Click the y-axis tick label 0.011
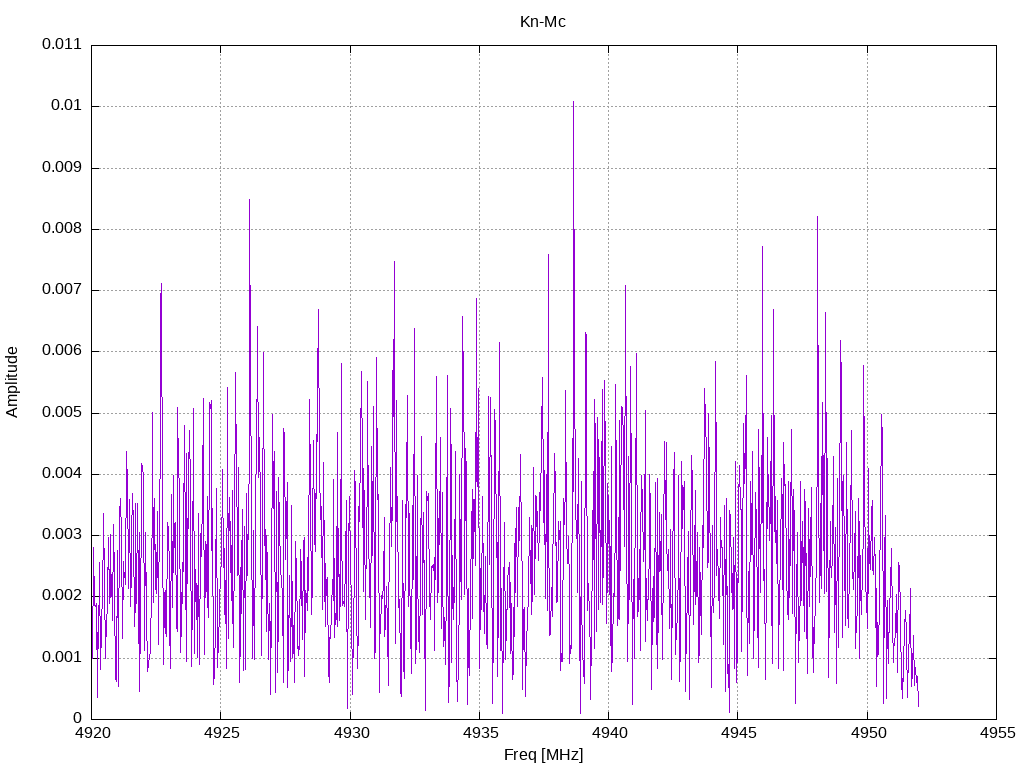Image resolution: width=1024 pixels, height=768 pixels. (x=62, y=44)
